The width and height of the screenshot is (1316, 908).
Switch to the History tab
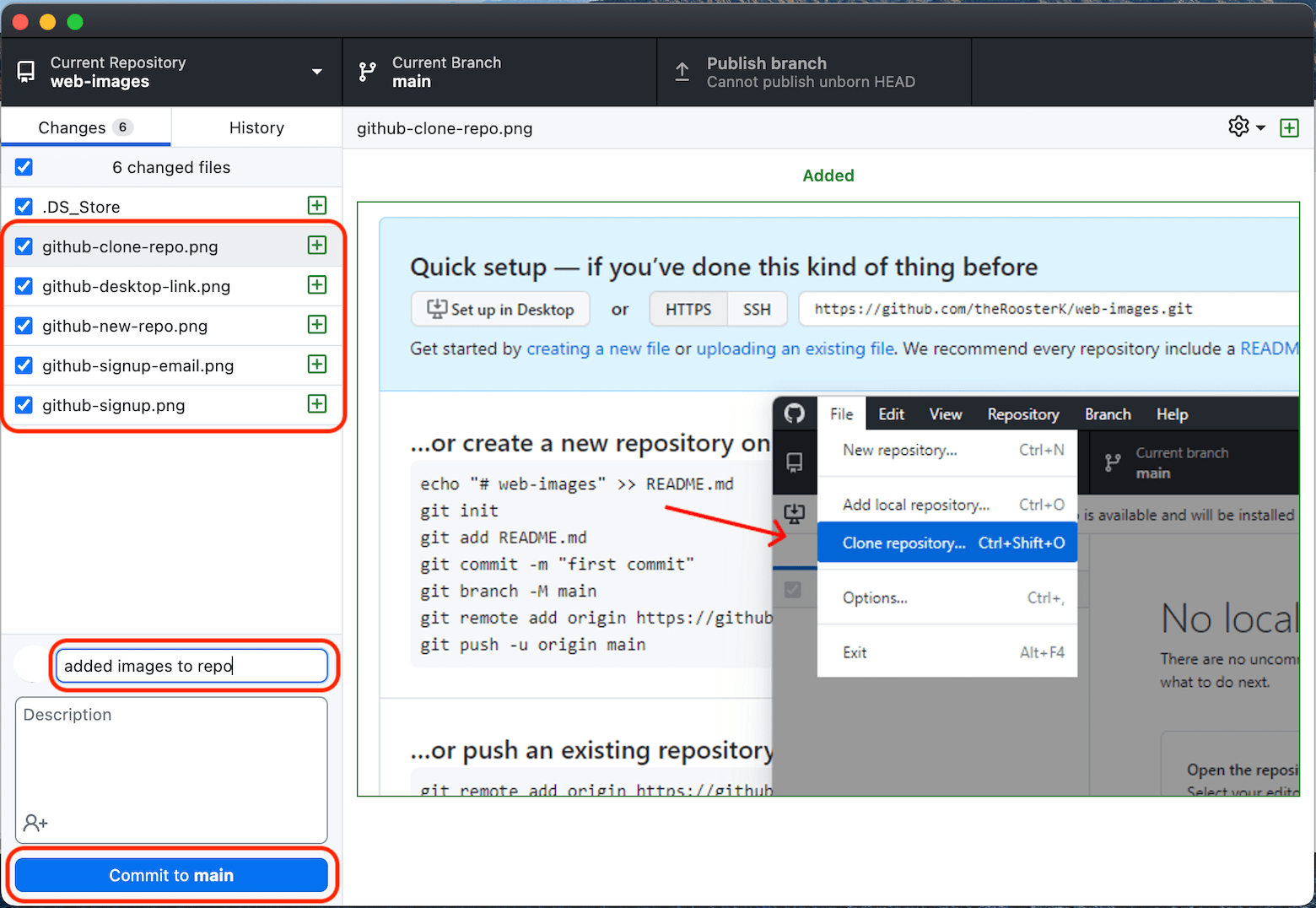256,127
